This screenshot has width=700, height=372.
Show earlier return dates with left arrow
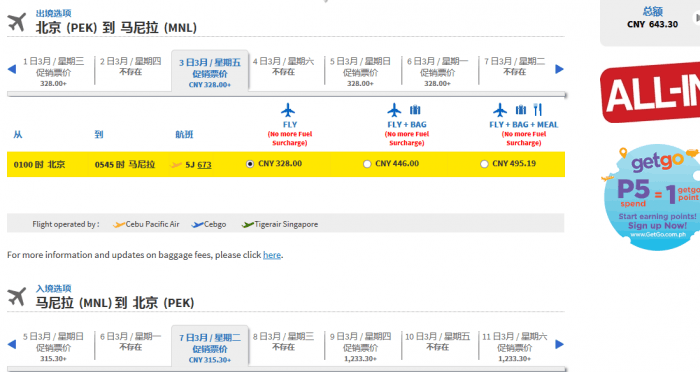12,344
